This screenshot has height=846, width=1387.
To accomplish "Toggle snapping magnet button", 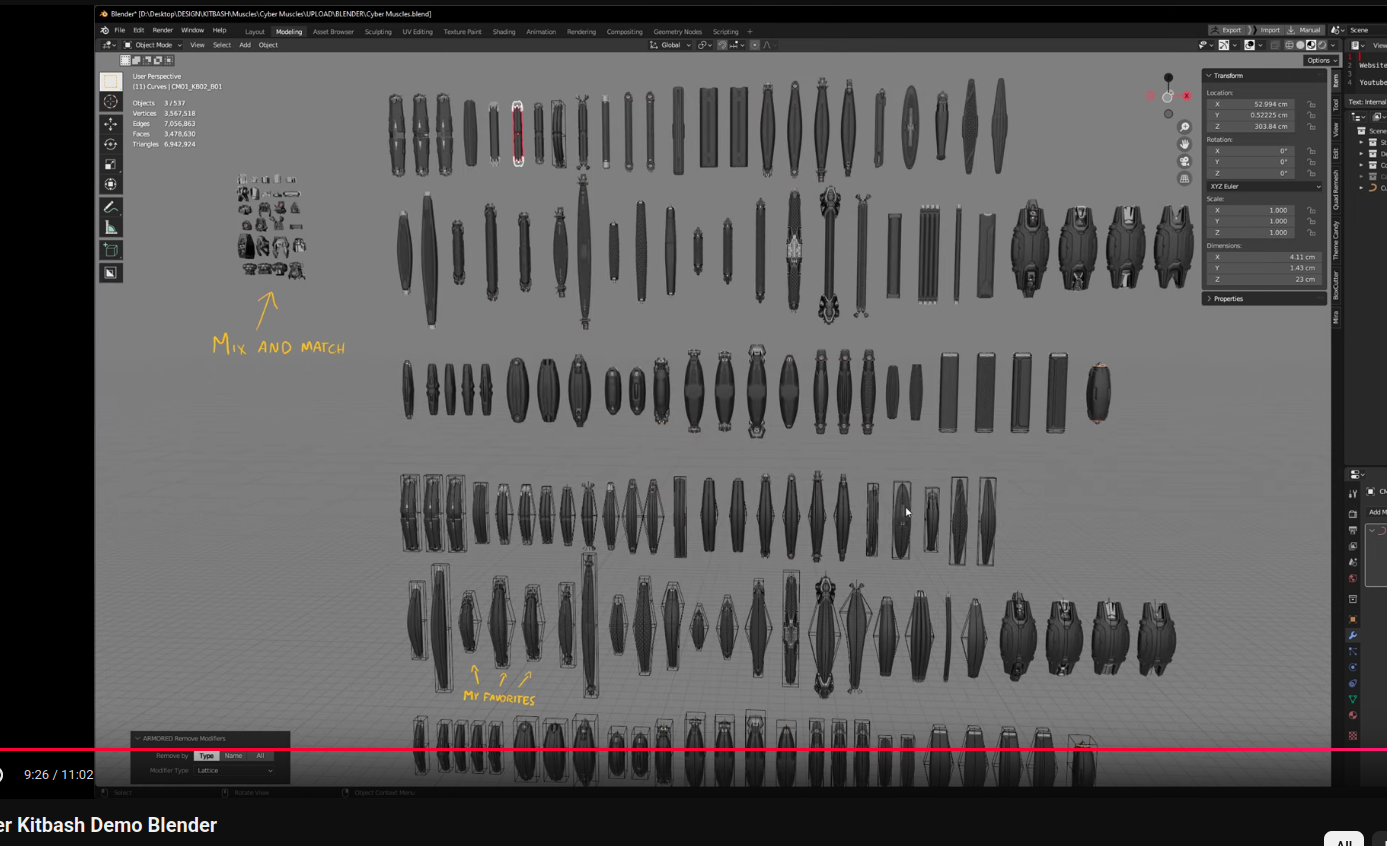I will (722, 45).
